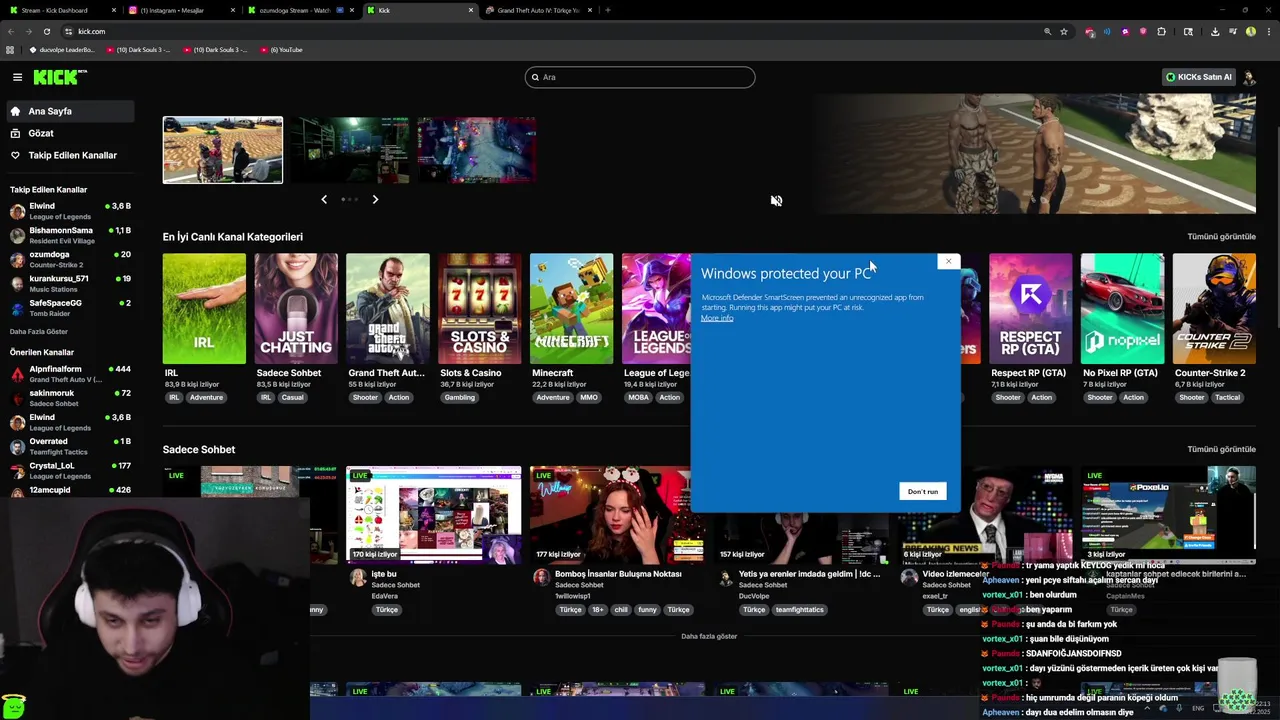The image size is (1280, 720).
Task: Click the kick.com address bar
Action: (550, 31)
